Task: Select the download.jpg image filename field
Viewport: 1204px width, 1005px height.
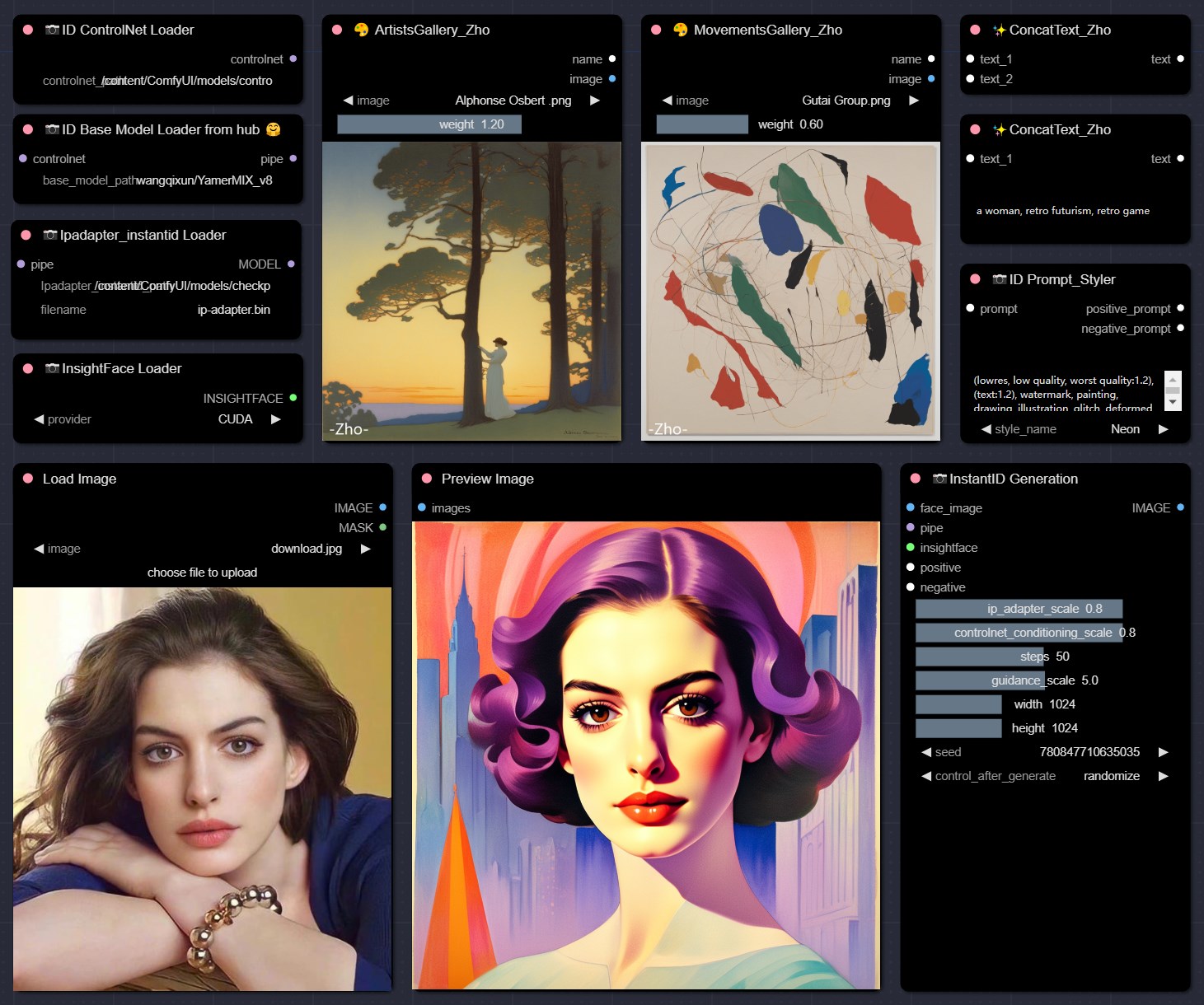Action: 306,549
